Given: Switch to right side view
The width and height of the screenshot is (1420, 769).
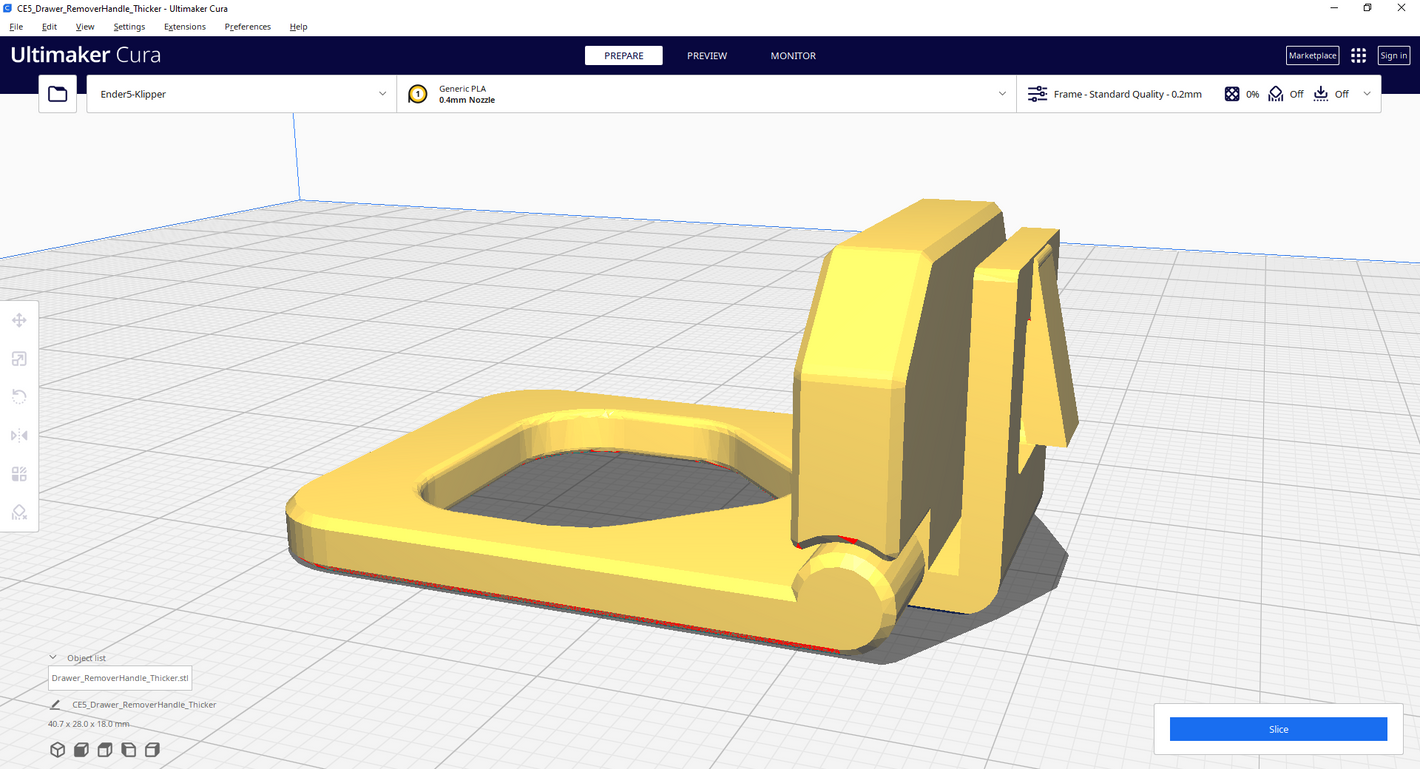Looking at the screenshot, I should 152,750.
